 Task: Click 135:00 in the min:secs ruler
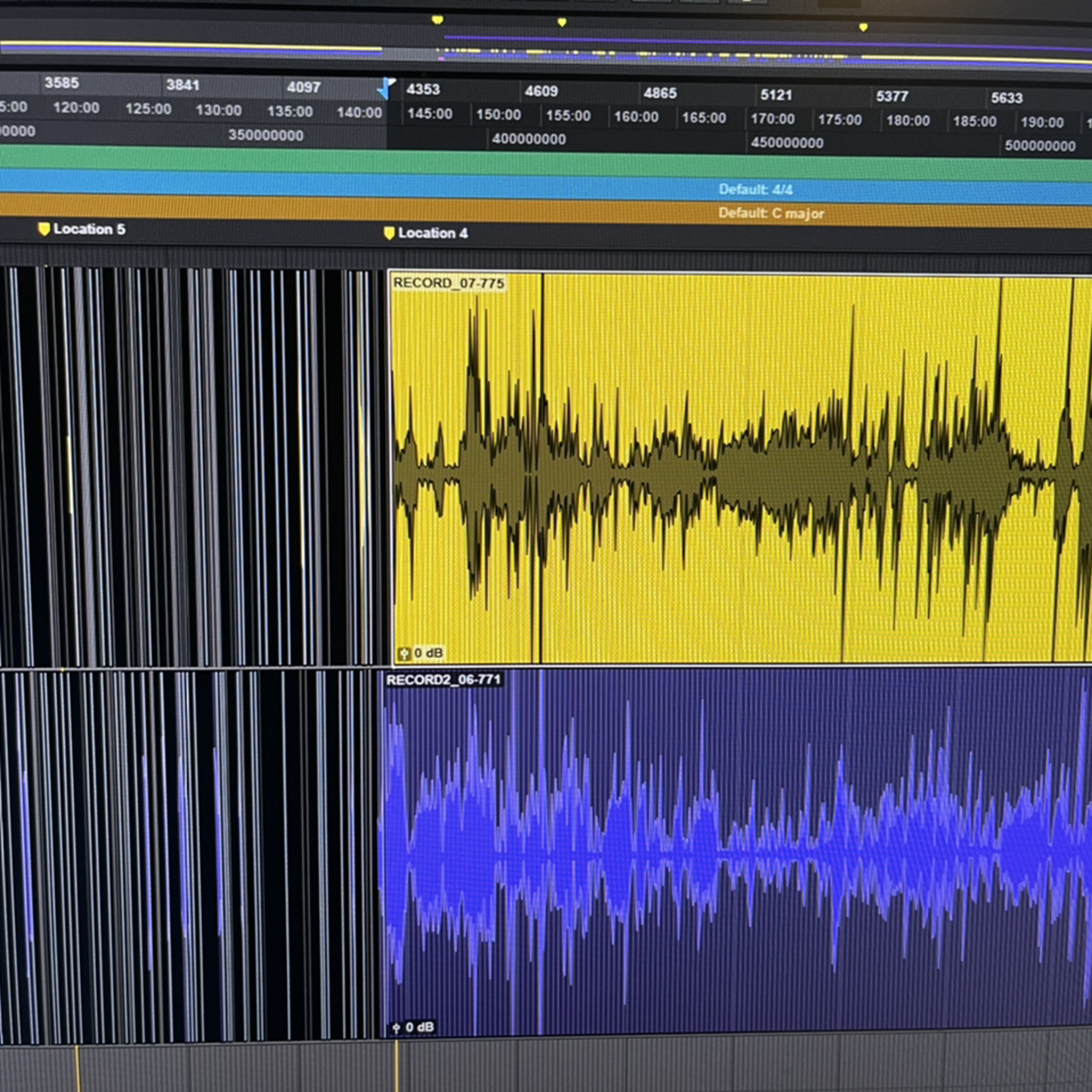point(290,111)
